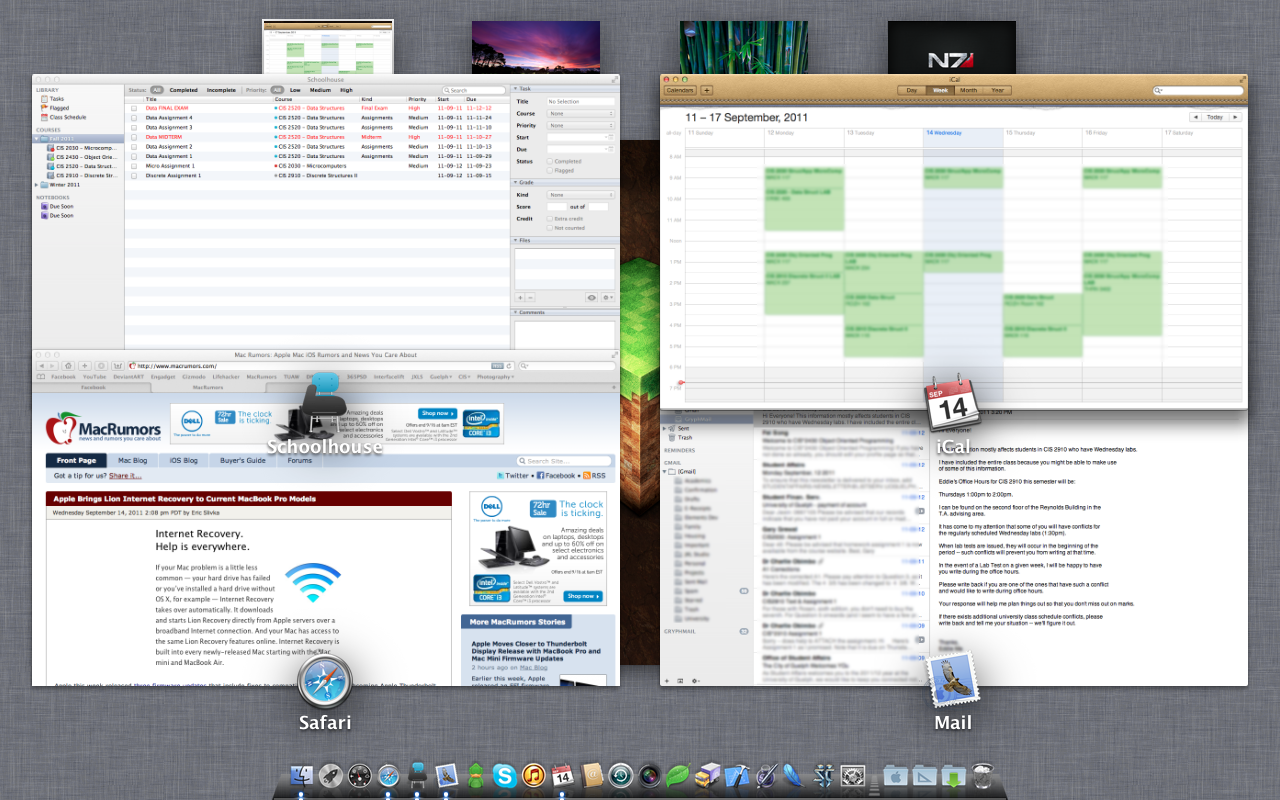Select the large Schoolhouse chair badge icon
This screenshot has height=800, width=1280.
[325, 403]
